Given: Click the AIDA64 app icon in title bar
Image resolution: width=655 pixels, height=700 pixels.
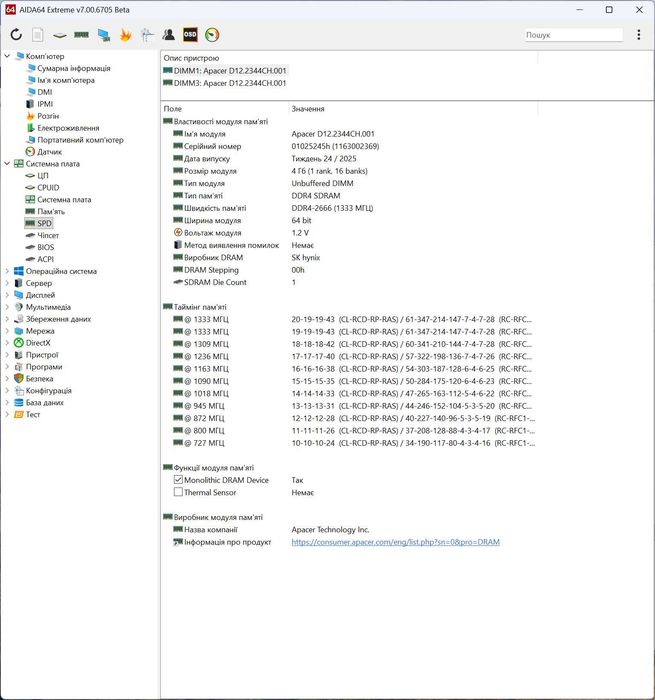Looking at the screenshot, I should coord(10,9).
